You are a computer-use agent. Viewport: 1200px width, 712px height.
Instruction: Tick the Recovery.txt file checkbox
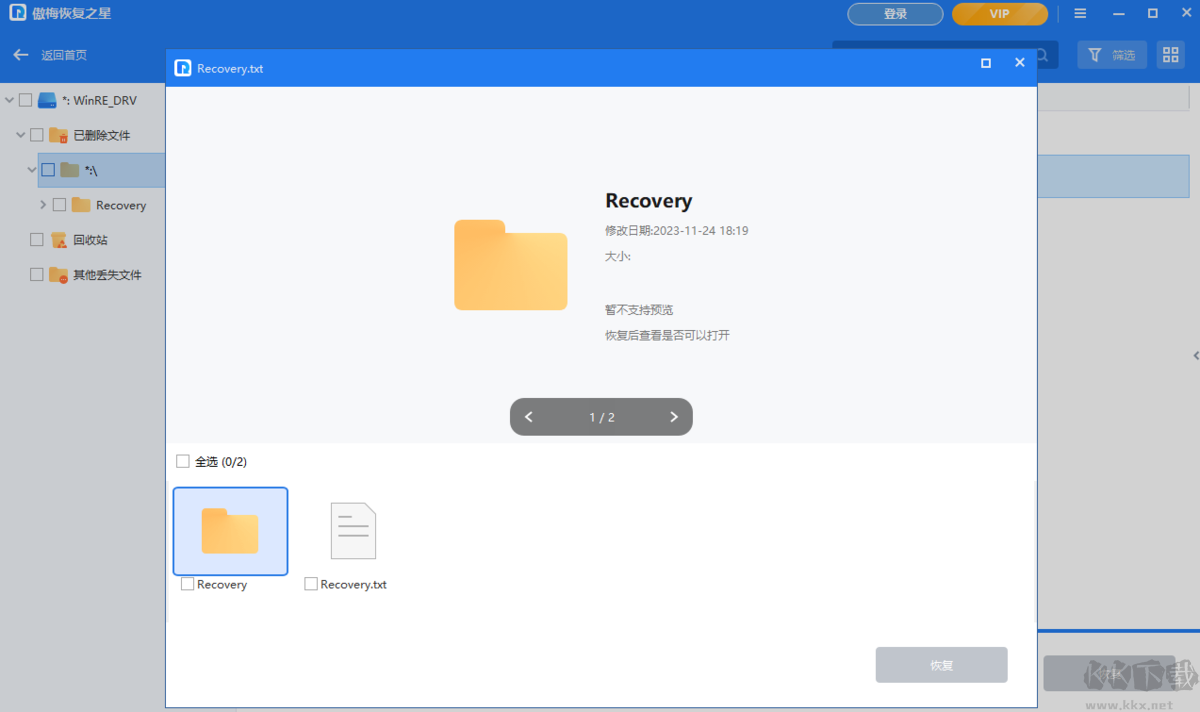point(310,583)
